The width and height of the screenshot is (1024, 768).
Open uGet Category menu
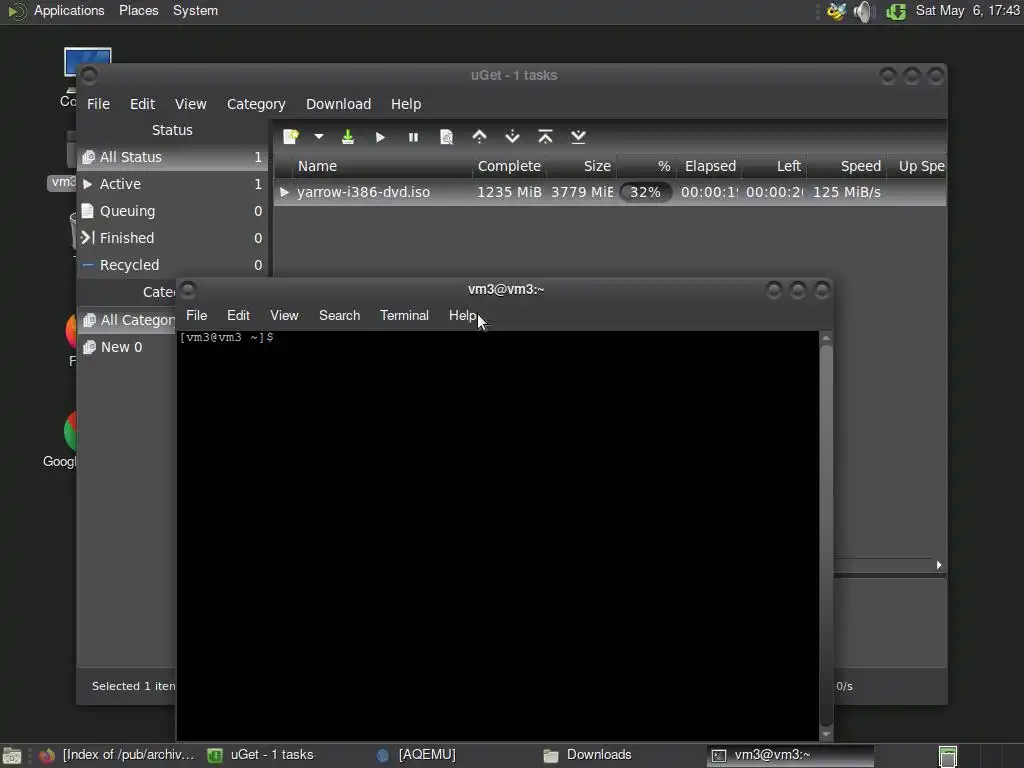pyautogui.click(x=256, y=104)
